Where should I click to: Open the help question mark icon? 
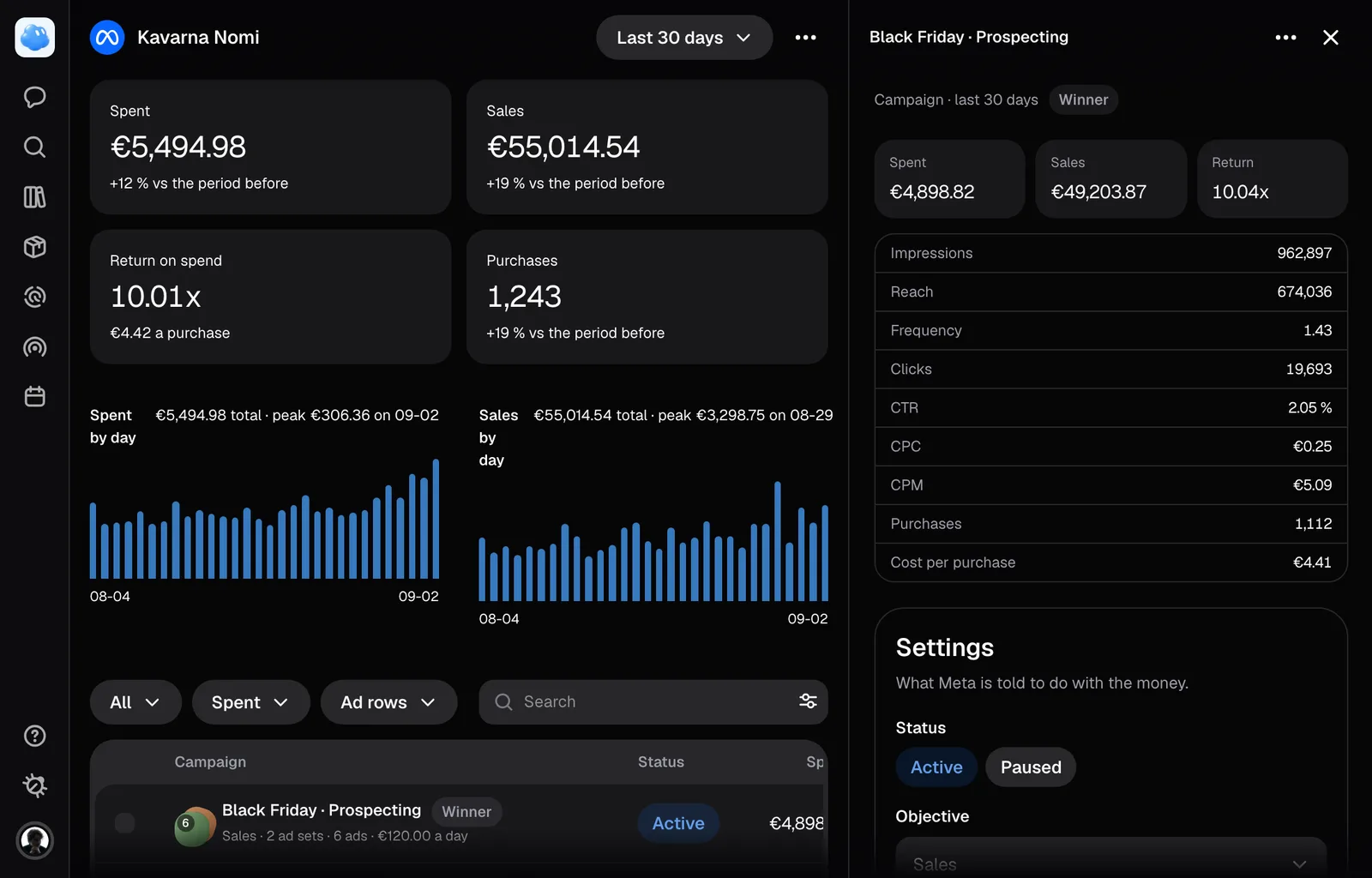(x=34, y=736)
